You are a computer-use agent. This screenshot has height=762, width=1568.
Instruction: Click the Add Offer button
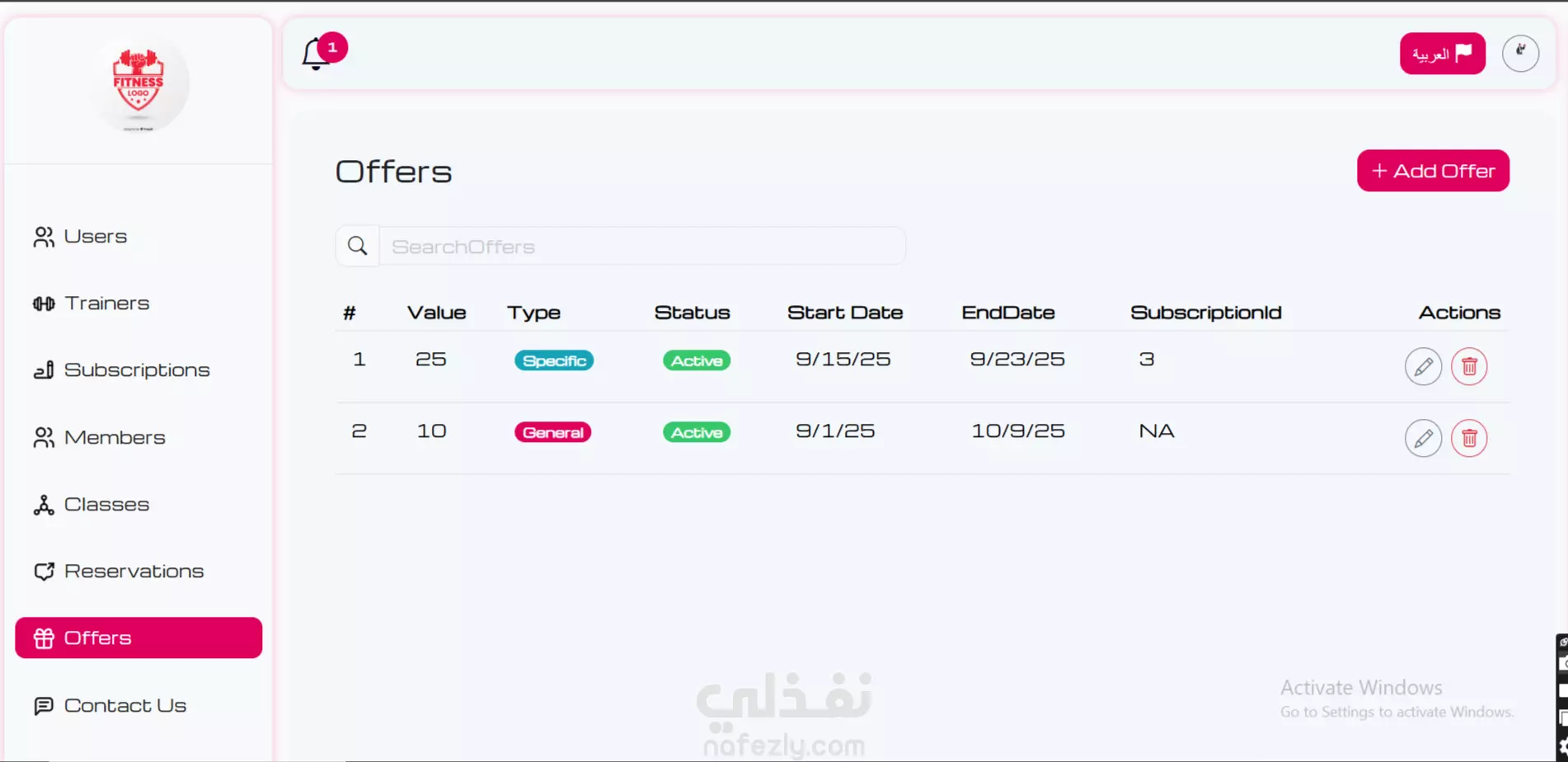(x=1433, y=171)
